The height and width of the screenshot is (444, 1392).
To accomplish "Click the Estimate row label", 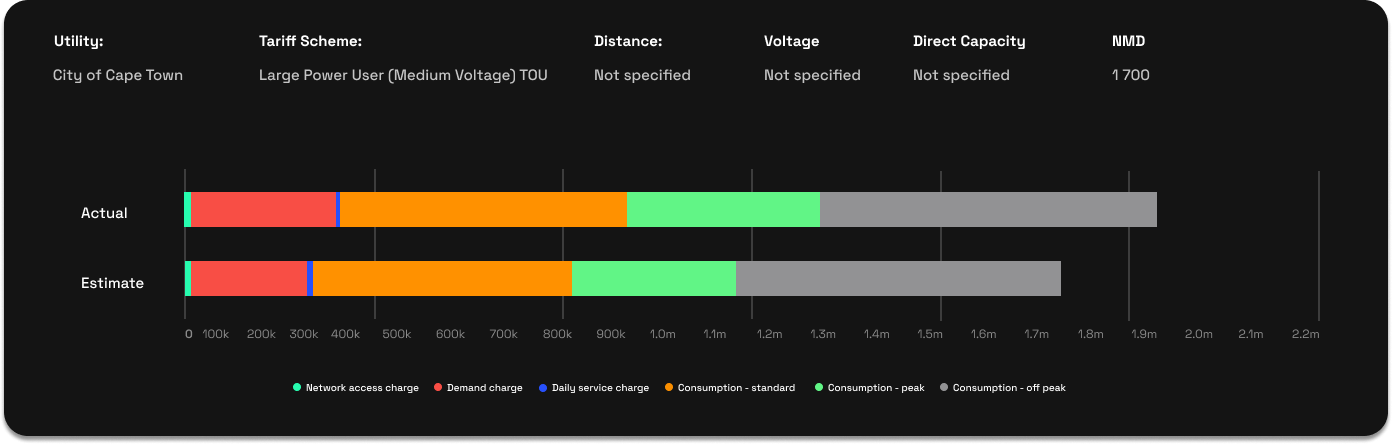I will pos(112,283).
